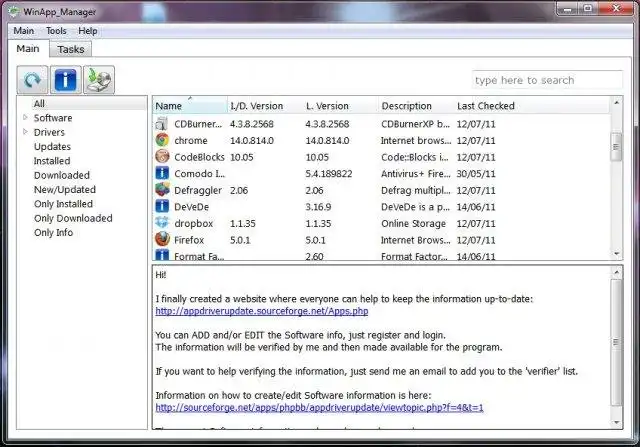Select the Downloaded category
This screenshot has height=447, width=640.
62,175
